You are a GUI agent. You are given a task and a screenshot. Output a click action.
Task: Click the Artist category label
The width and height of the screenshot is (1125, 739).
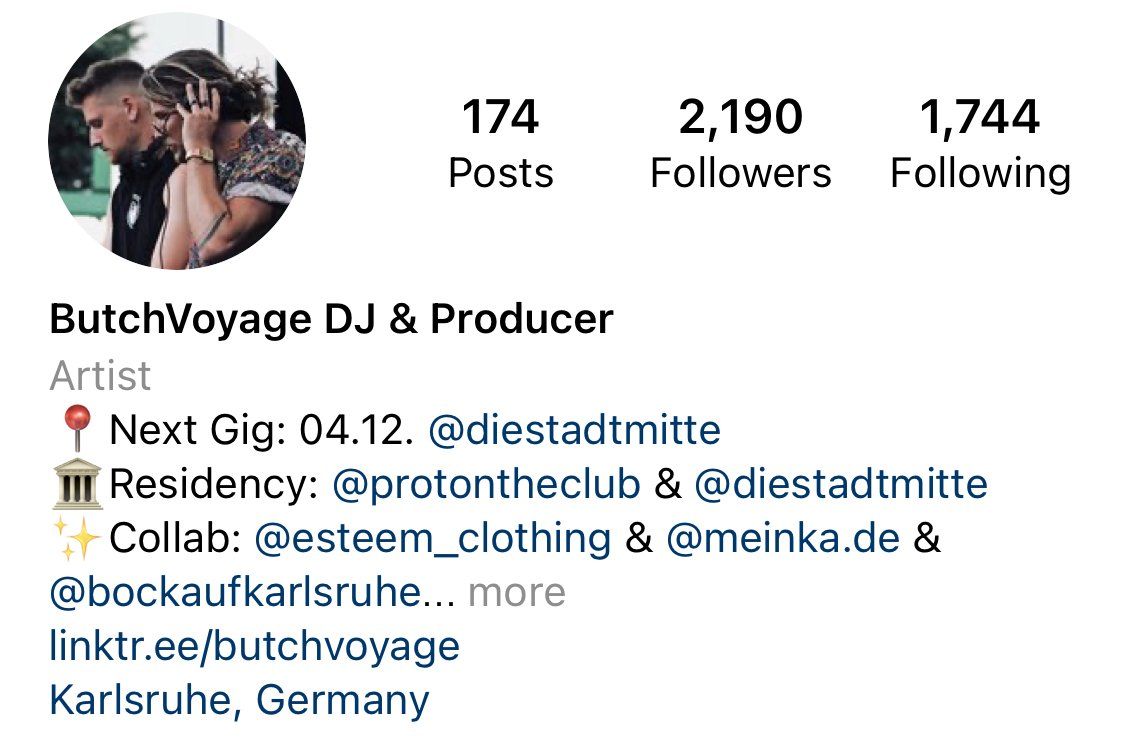point(100,375)
